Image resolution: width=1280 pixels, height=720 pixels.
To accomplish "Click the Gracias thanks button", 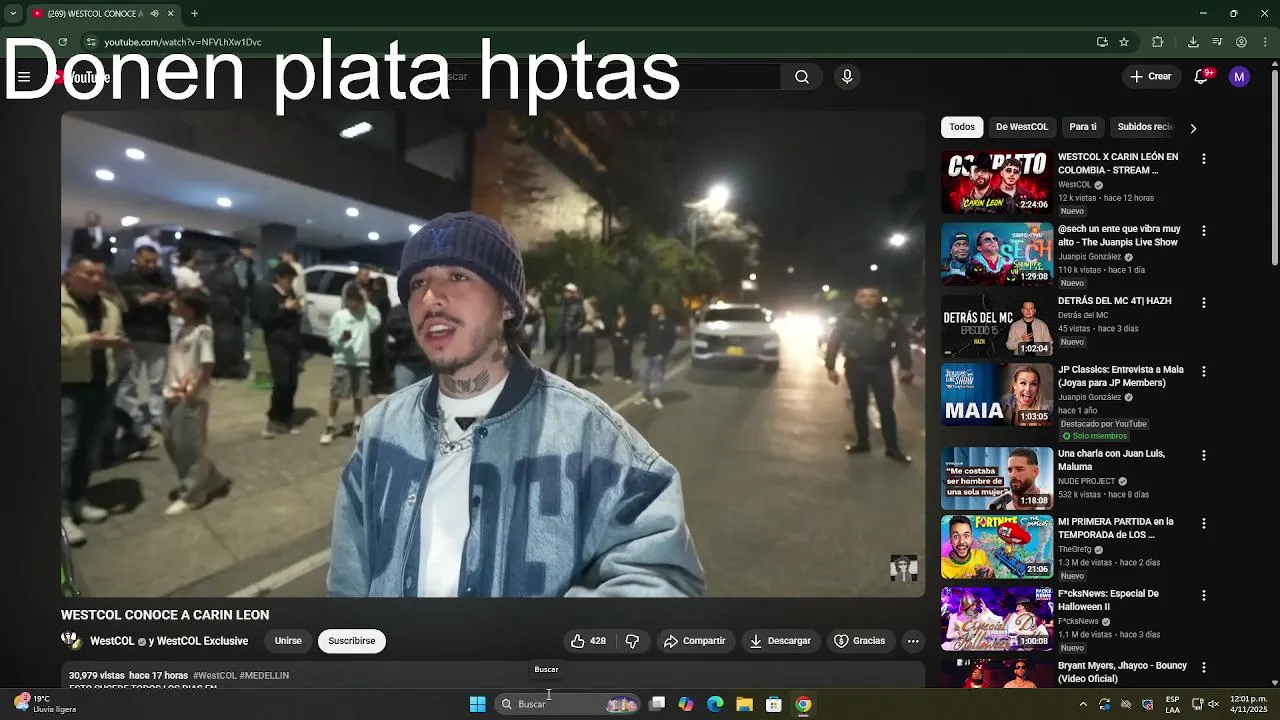I will [860, 641].
